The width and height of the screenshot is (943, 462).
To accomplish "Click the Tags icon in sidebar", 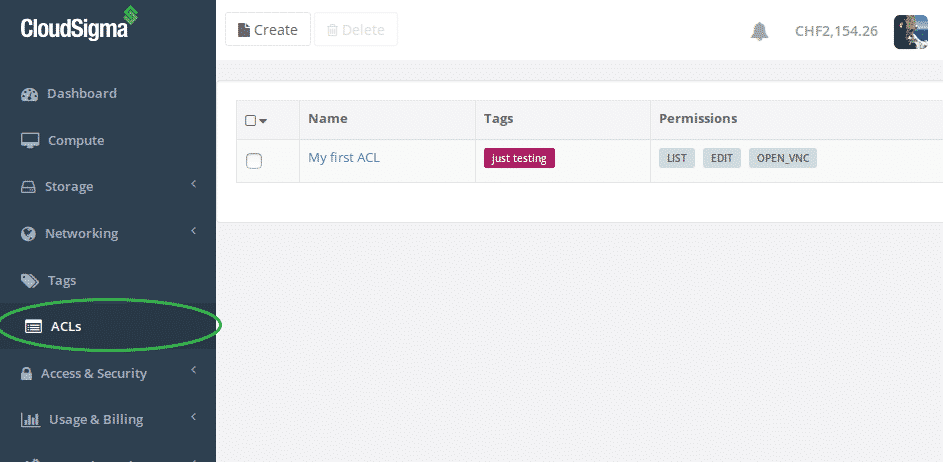I will coord(29,280).
